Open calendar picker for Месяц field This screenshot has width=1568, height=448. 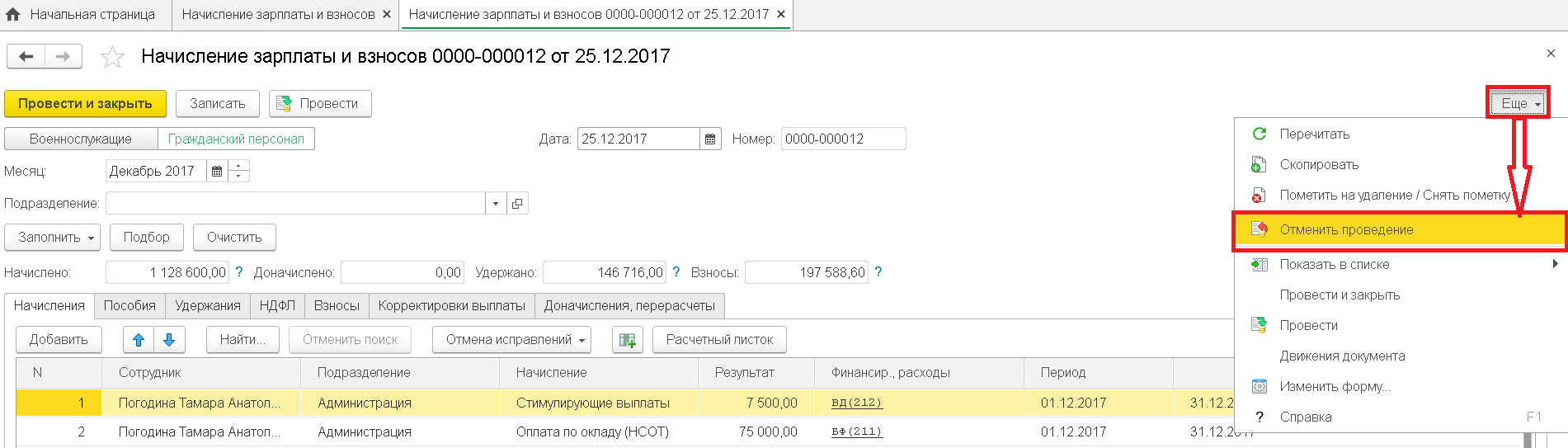click(217, 171)
